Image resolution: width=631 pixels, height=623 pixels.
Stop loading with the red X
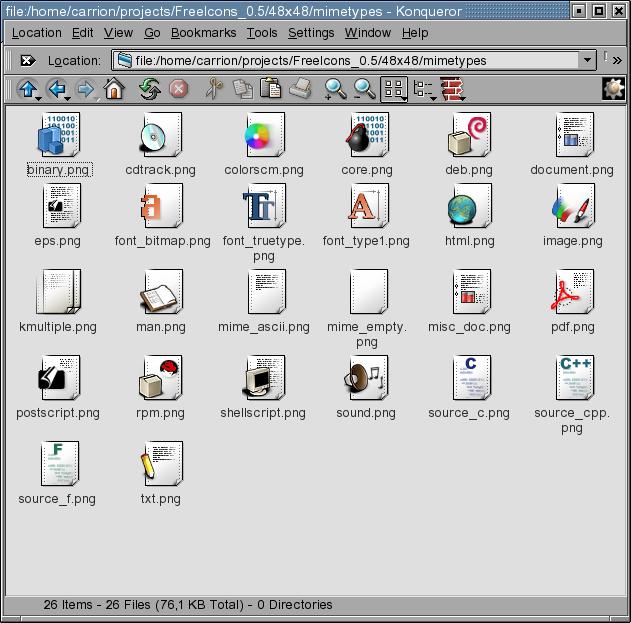coord(179,89)
